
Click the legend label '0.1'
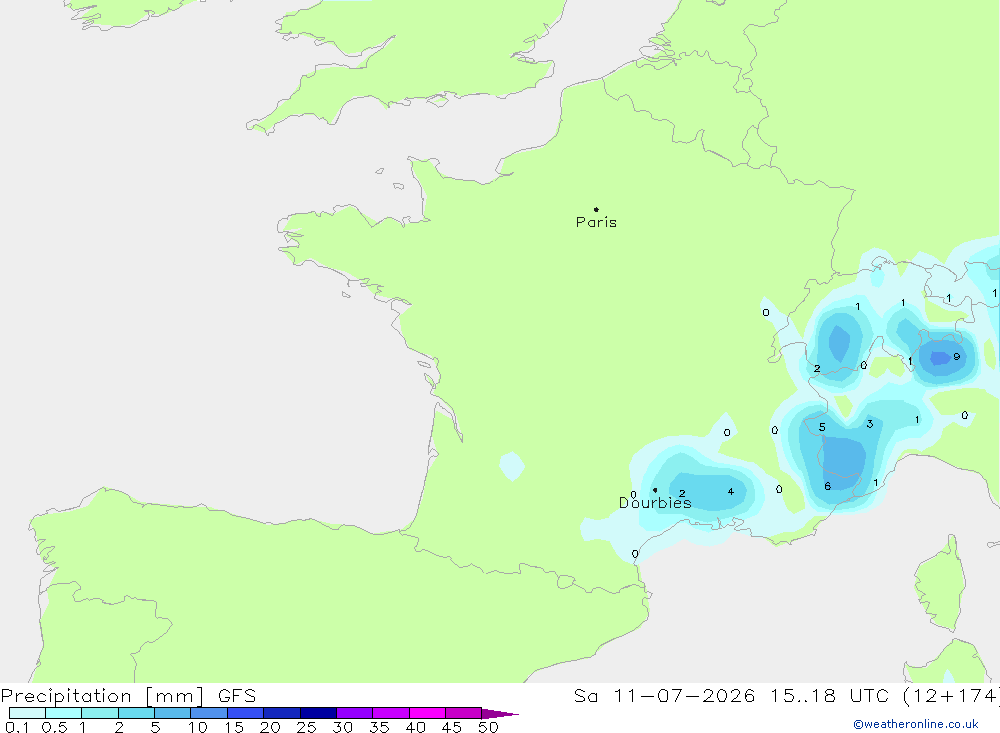point(17,727)
